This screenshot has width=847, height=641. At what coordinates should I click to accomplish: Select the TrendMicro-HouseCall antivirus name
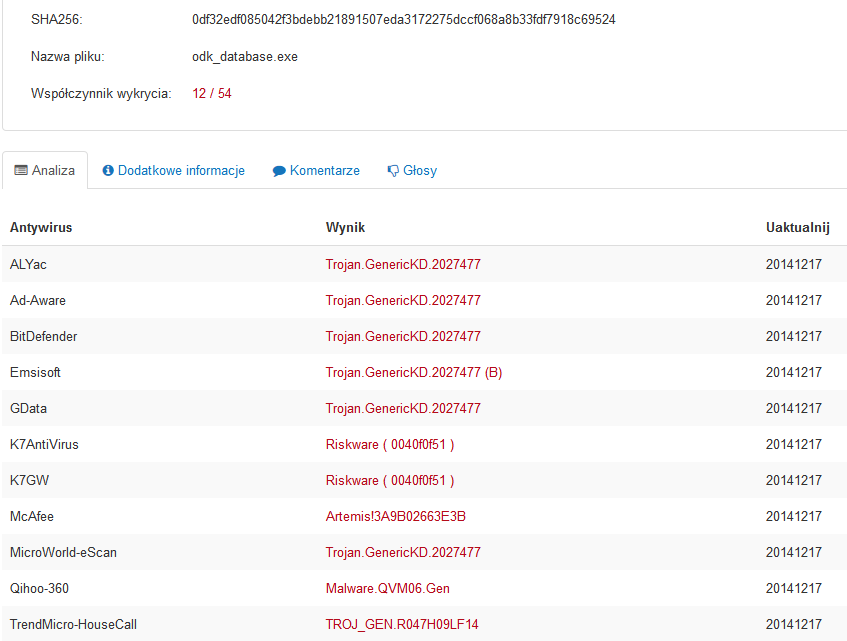pos(73,625)
